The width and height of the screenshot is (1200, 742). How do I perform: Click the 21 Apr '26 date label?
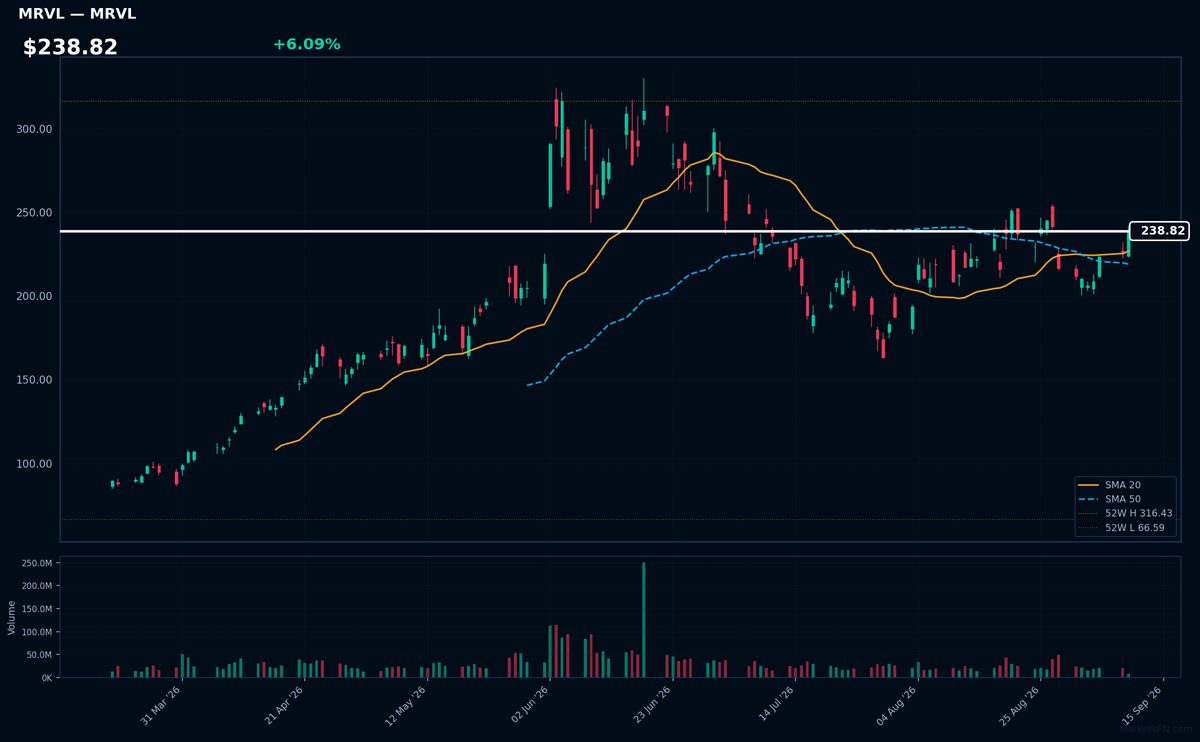click(285, 704)
